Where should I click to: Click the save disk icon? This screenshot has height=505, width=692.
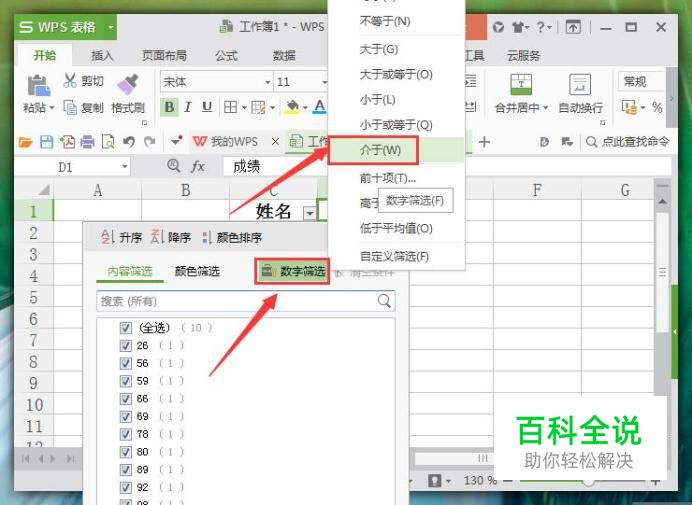click(46, 142)
